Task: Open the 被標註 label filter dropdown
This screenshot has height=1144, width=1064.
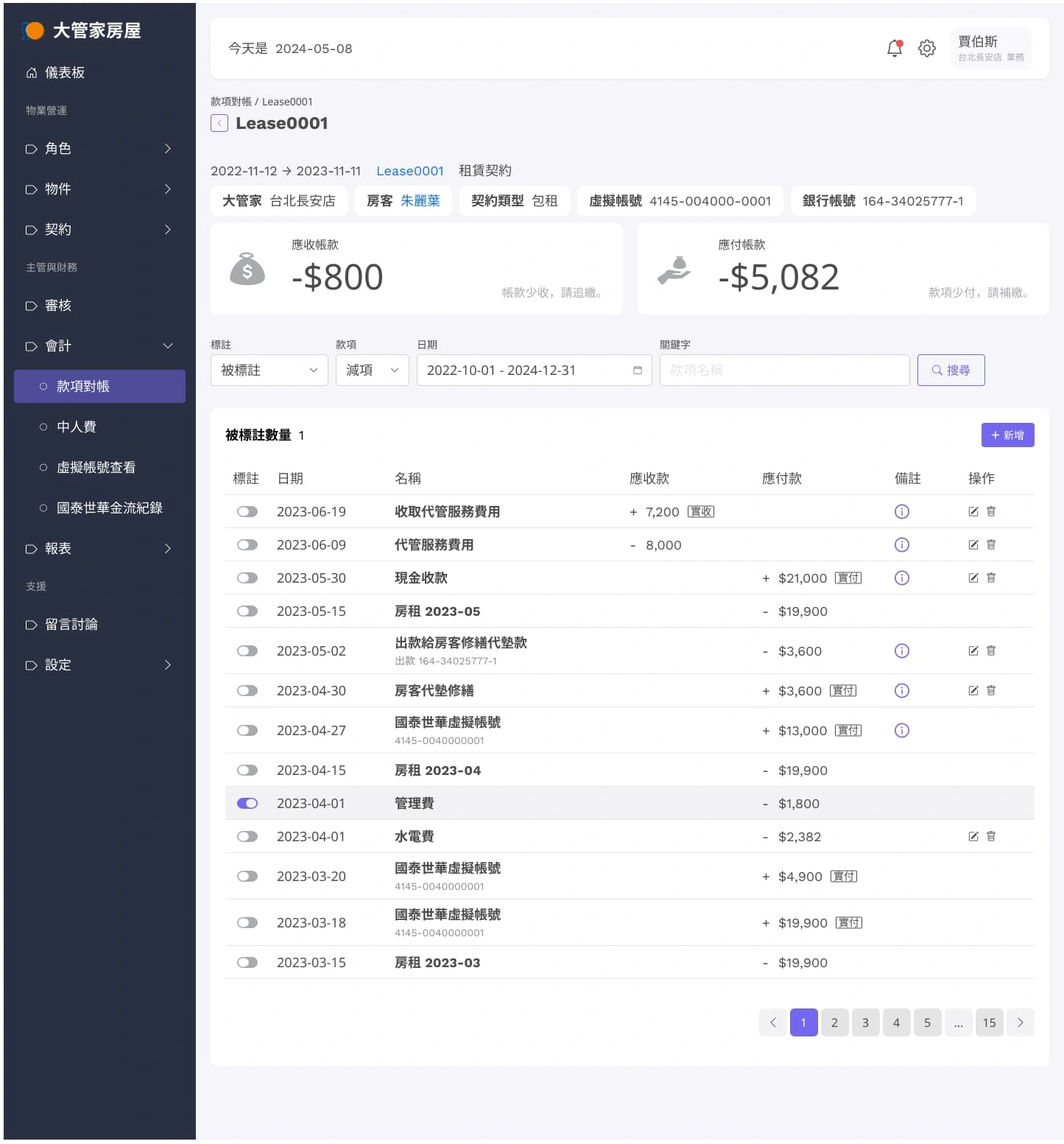Action: pyautogui.click(x=269, y=370)
